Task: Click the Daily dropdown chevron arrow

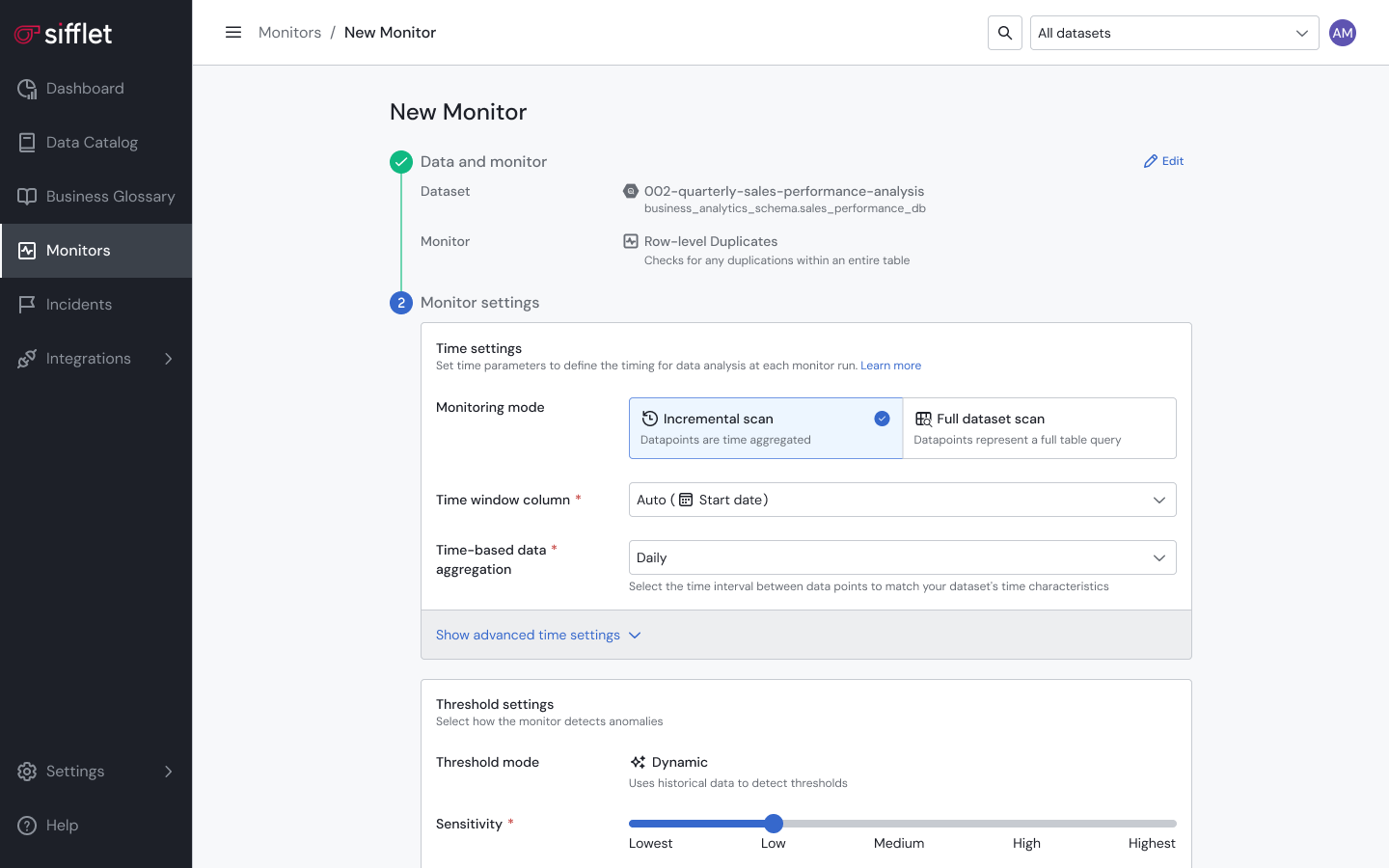Action: pyautogui.click(x=1158, y=557)
